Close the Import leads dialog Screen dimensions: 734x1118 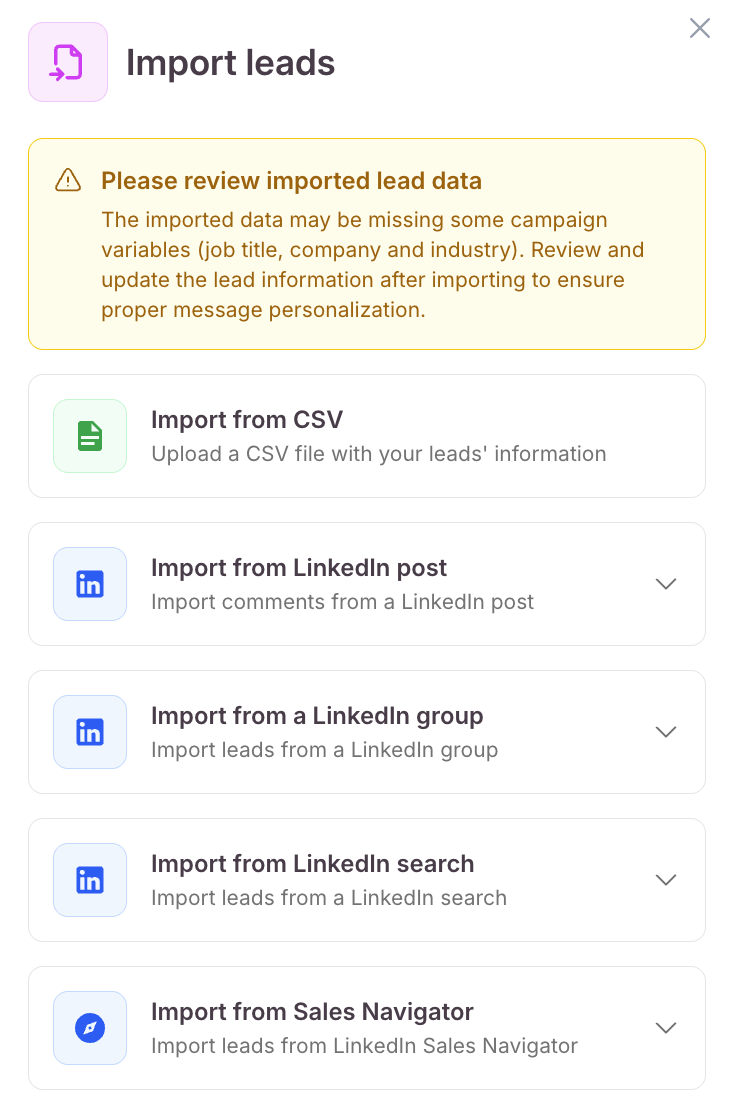click(x=700, y=28)
